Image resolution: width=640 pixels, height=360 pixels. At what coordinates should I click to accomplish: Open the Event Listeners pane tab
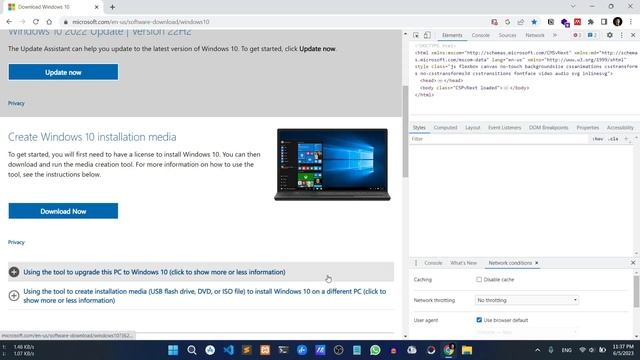point(504,128)
